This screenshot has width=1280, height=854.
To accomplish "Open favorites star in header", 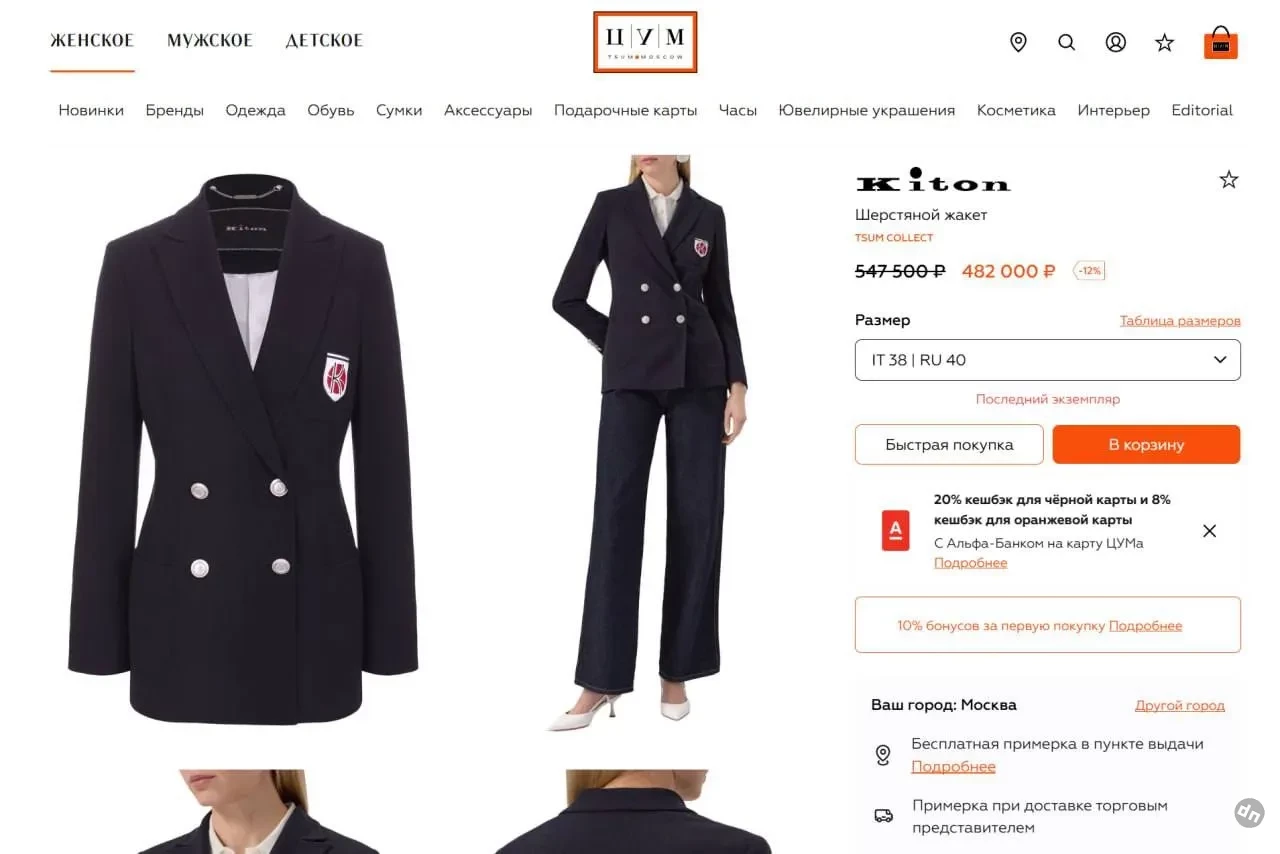I will tap(1165, 42).
